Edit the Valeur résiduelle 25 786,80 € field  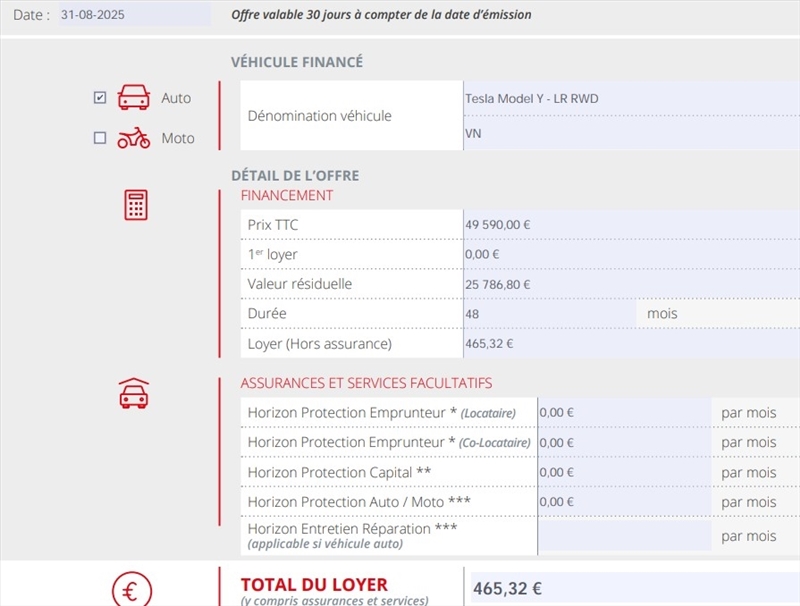coord(632,284)
